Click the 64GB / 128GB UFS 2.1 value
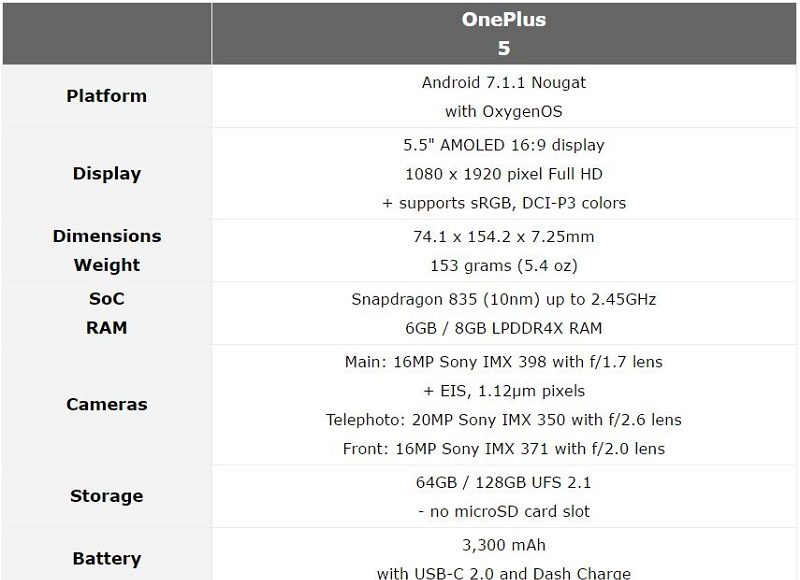This screenshot has width=800, height=580. tap(504, 482)
